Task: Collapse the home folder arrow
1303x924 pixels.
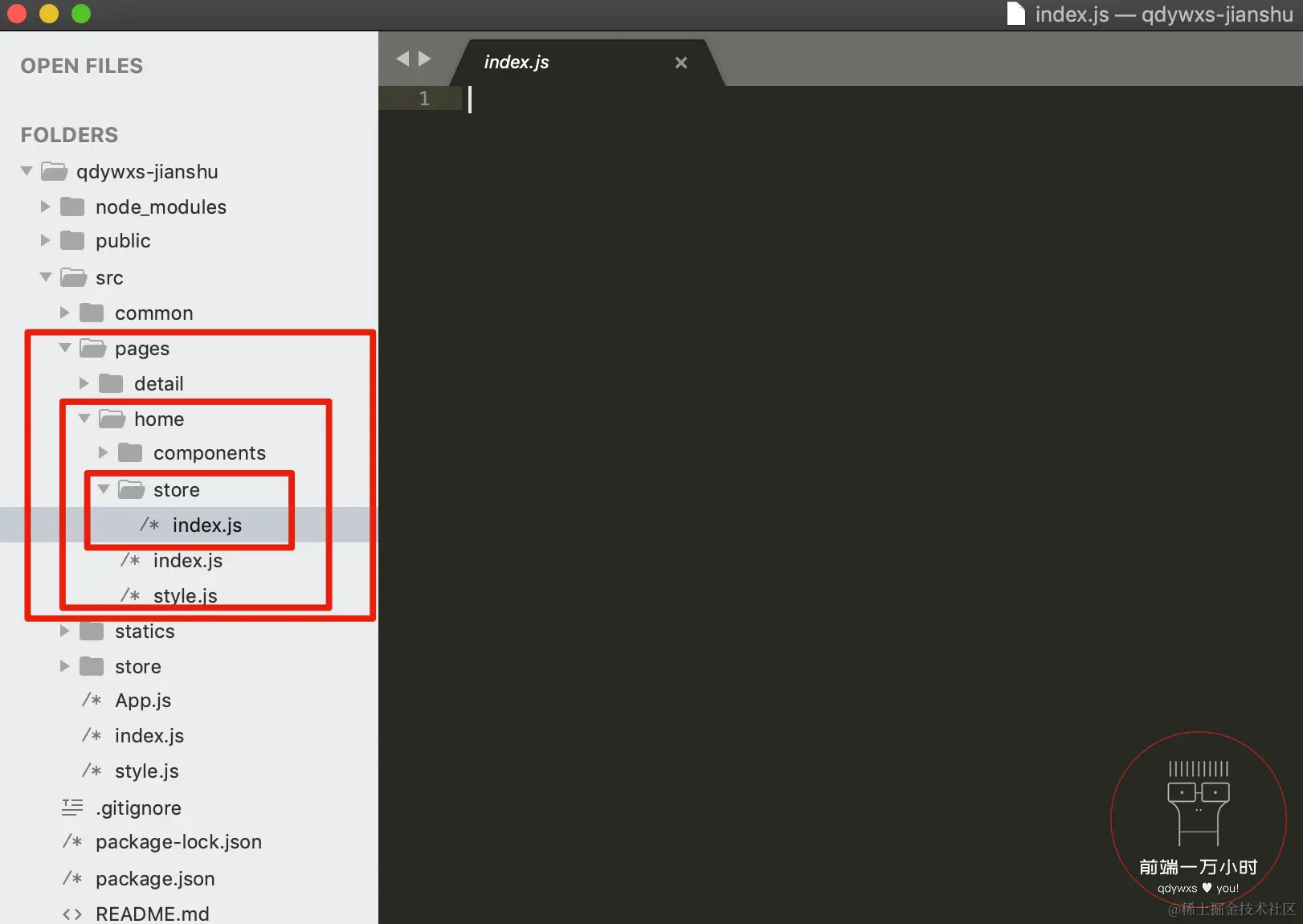Action: (x=84, y=419)
